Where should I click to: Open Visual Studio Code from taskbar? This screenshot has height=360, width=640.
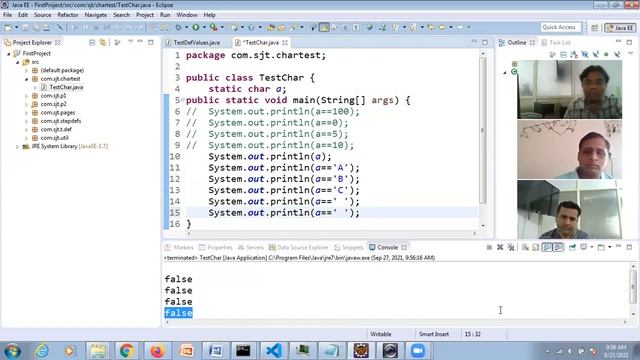[273, 351]
